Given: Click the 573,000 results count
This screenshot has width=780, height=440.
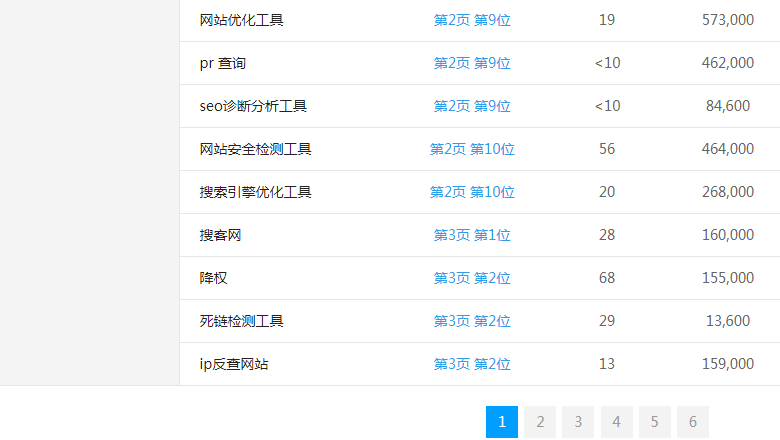Looking at the screenshot, I should pos(728,20).
